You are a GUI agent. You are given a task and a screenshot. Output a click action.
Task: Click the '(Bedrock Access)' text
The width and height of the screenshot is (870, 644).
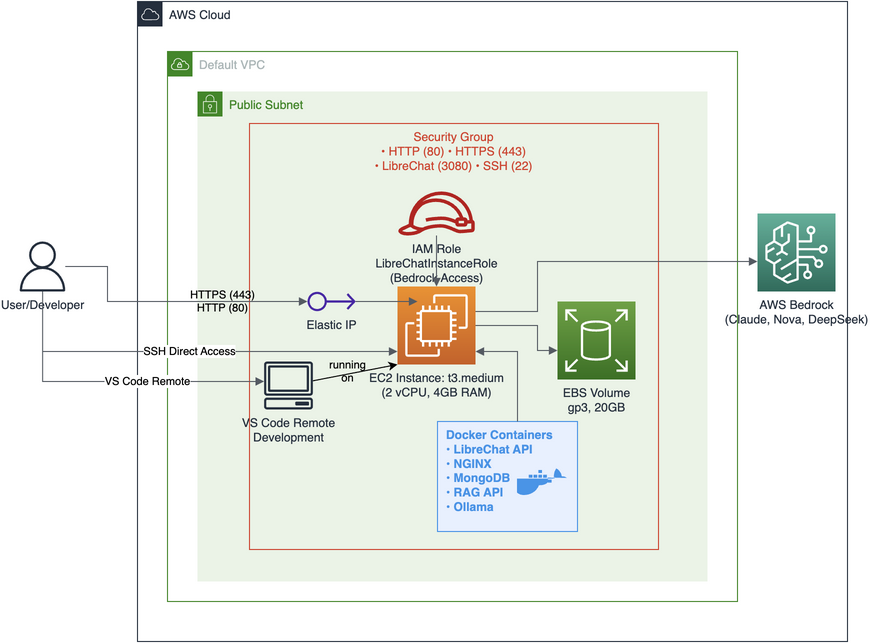(436, 278)
